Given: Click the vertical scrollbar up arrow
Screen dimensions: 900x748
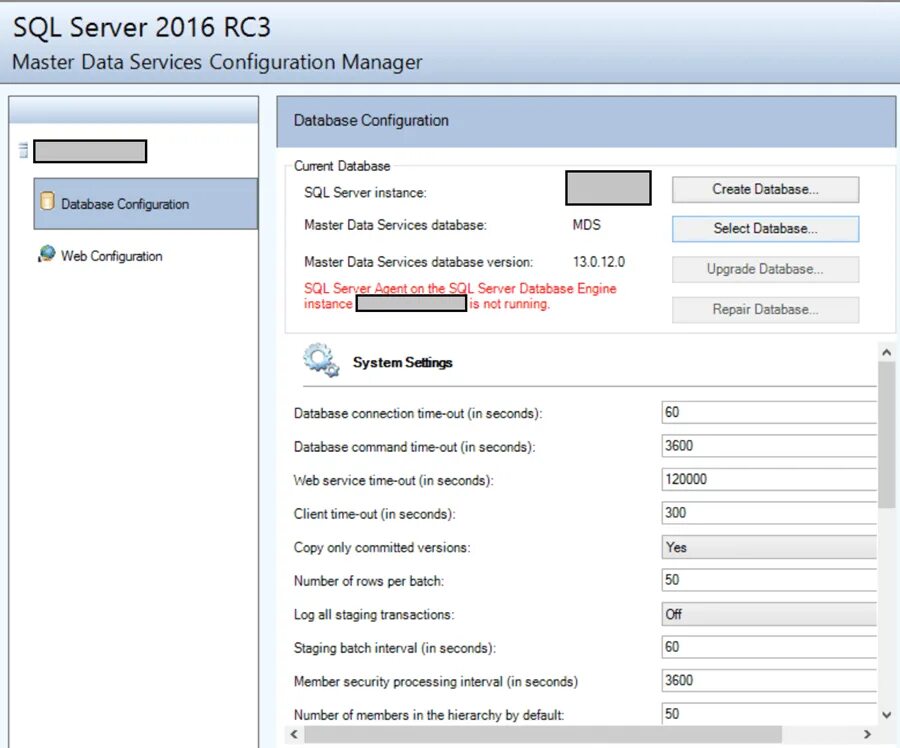Looking at the screenshot, I should tap(887, 352).
